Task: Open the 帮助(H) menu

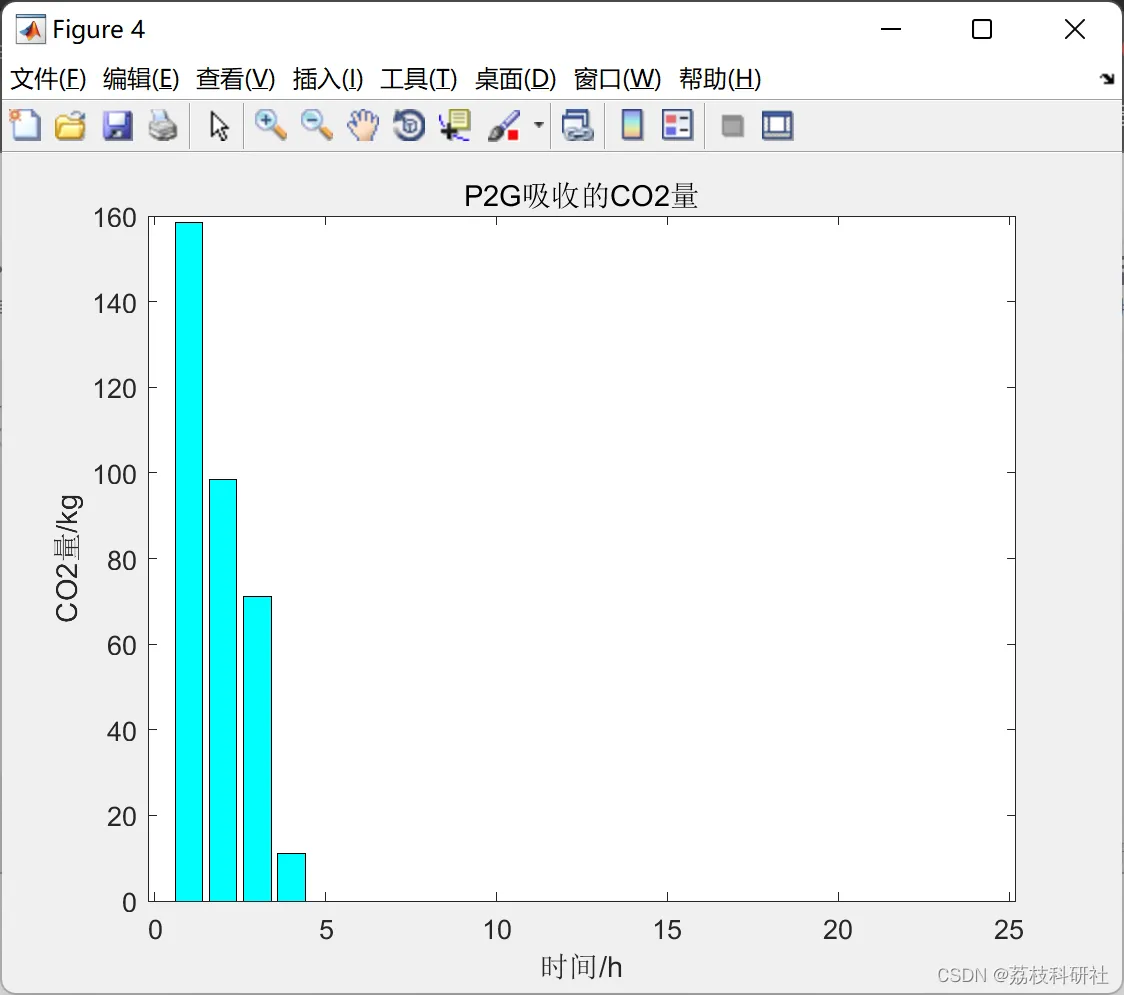Action: point(720,79)
